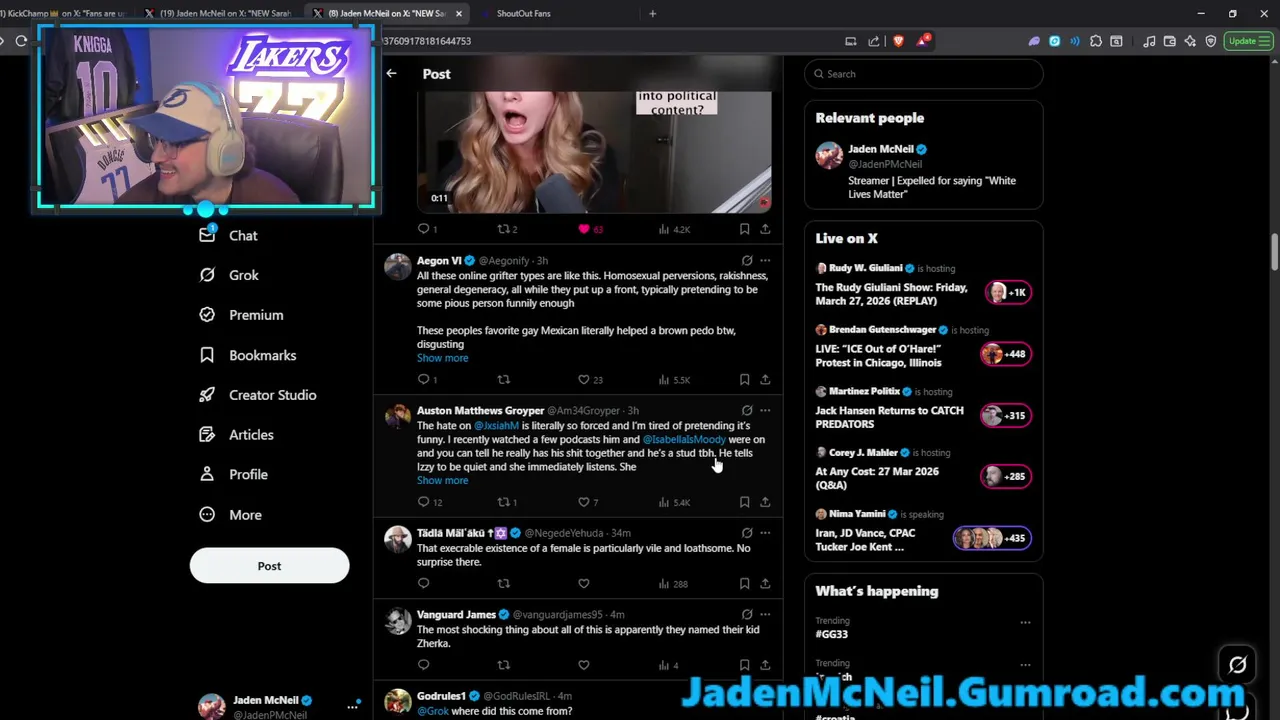Open options for #GG33 trend
1280x720 pixels.
click(x=1025, y=622)
